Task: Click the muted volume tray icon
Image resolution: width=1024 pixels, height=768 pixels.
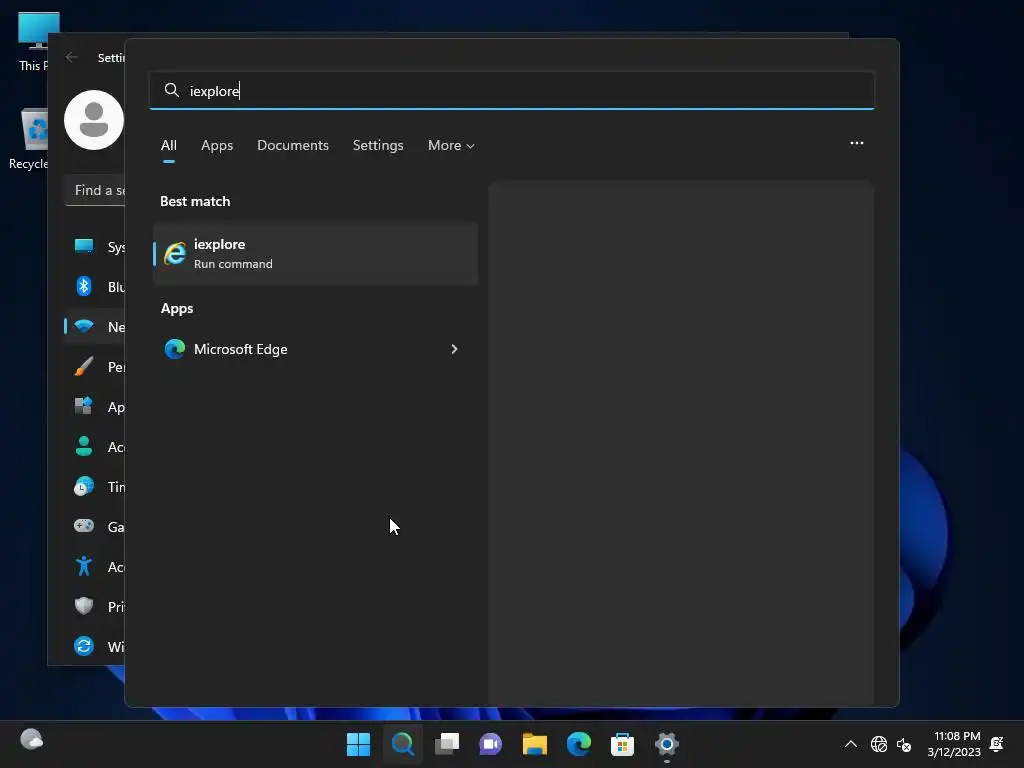Action: (x=904, y=744)
